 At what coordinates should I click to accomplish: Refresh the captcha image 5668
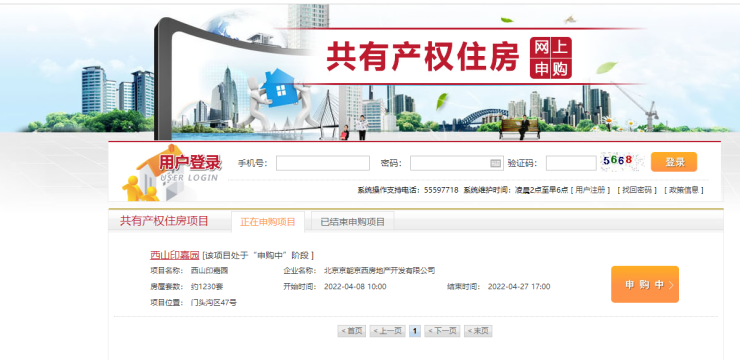(622, 161)
